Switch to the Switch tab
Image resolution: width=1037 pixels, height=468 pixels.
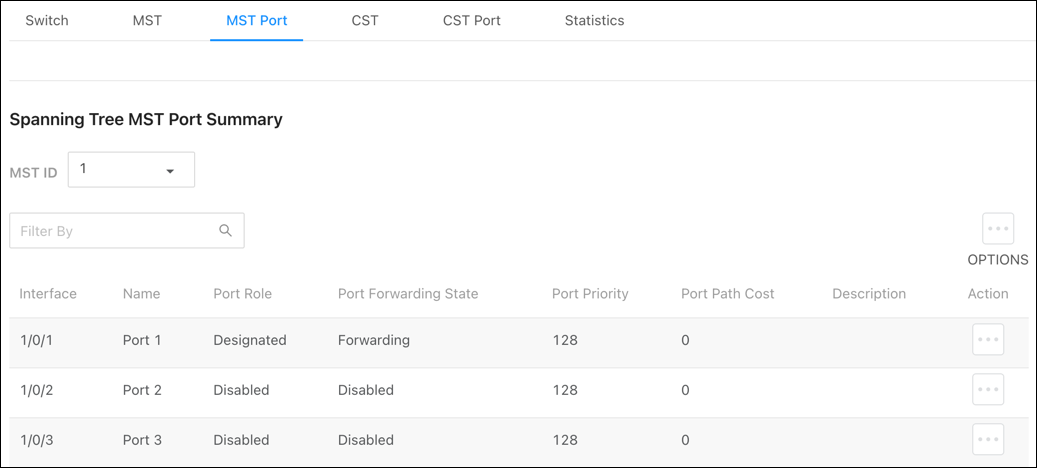[47, 20]
